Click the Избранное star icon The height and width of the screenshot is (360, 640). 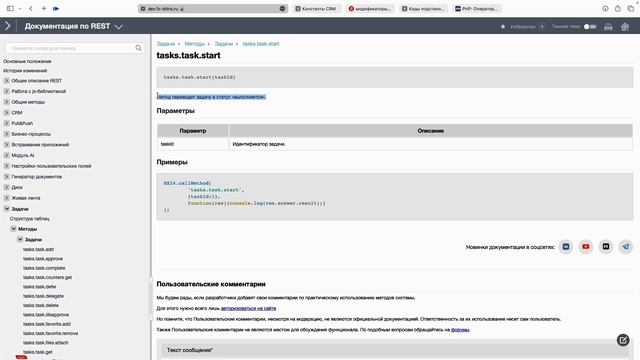point(503,27)
